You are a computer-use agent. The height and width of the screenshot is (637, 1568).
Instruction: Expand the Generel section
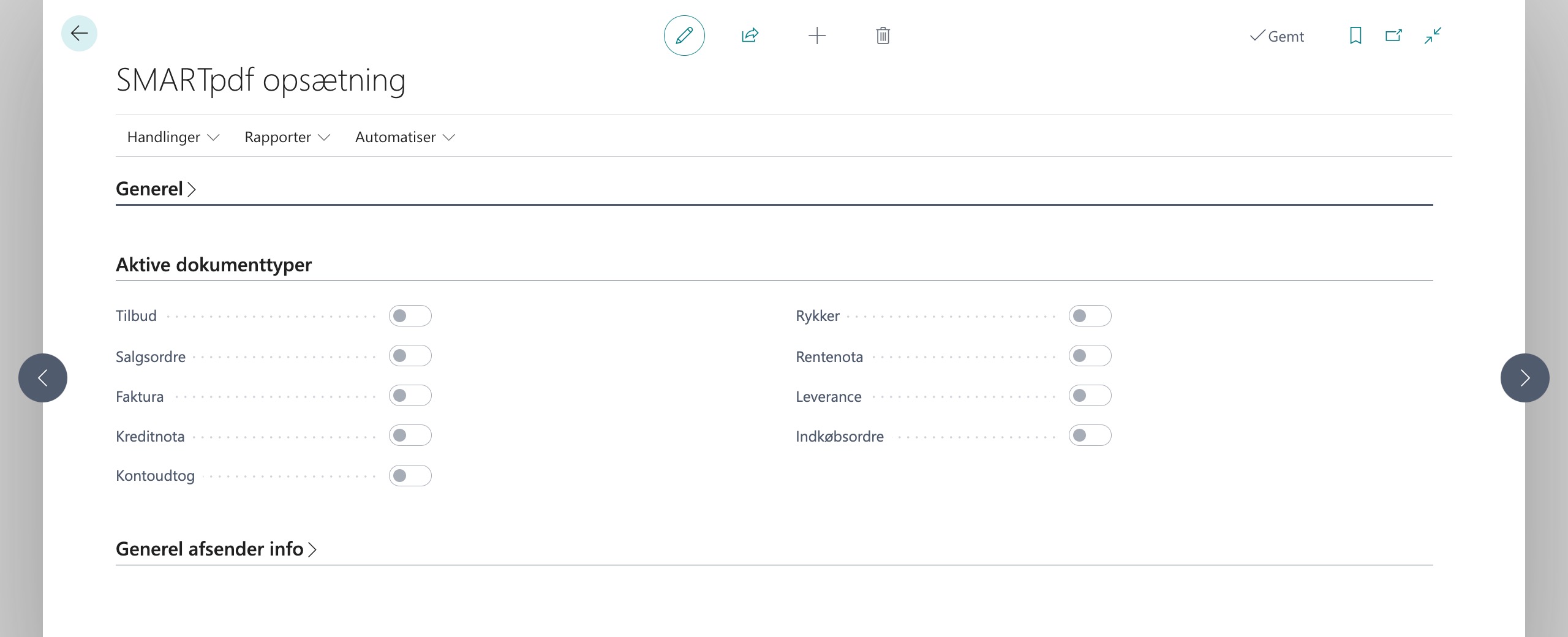coord(156,189)
